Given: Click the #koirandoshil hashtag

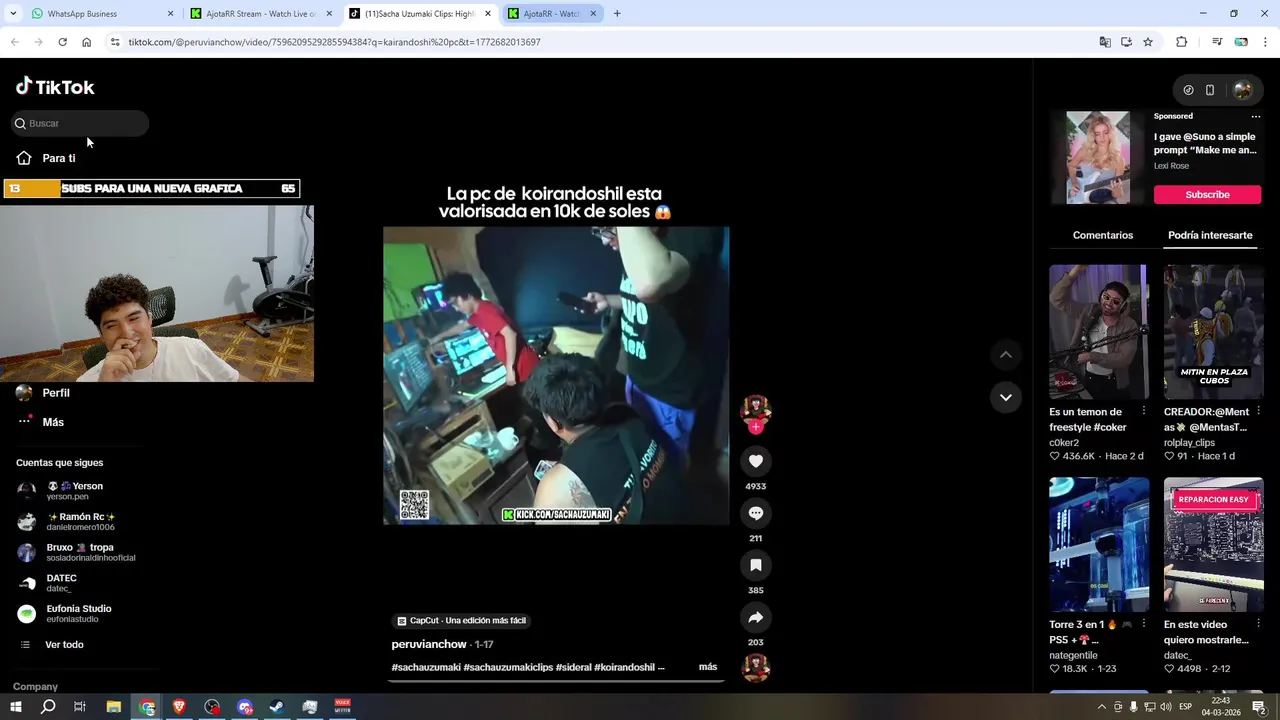Looking at the screenshot, I should click(x=624, y=667).
